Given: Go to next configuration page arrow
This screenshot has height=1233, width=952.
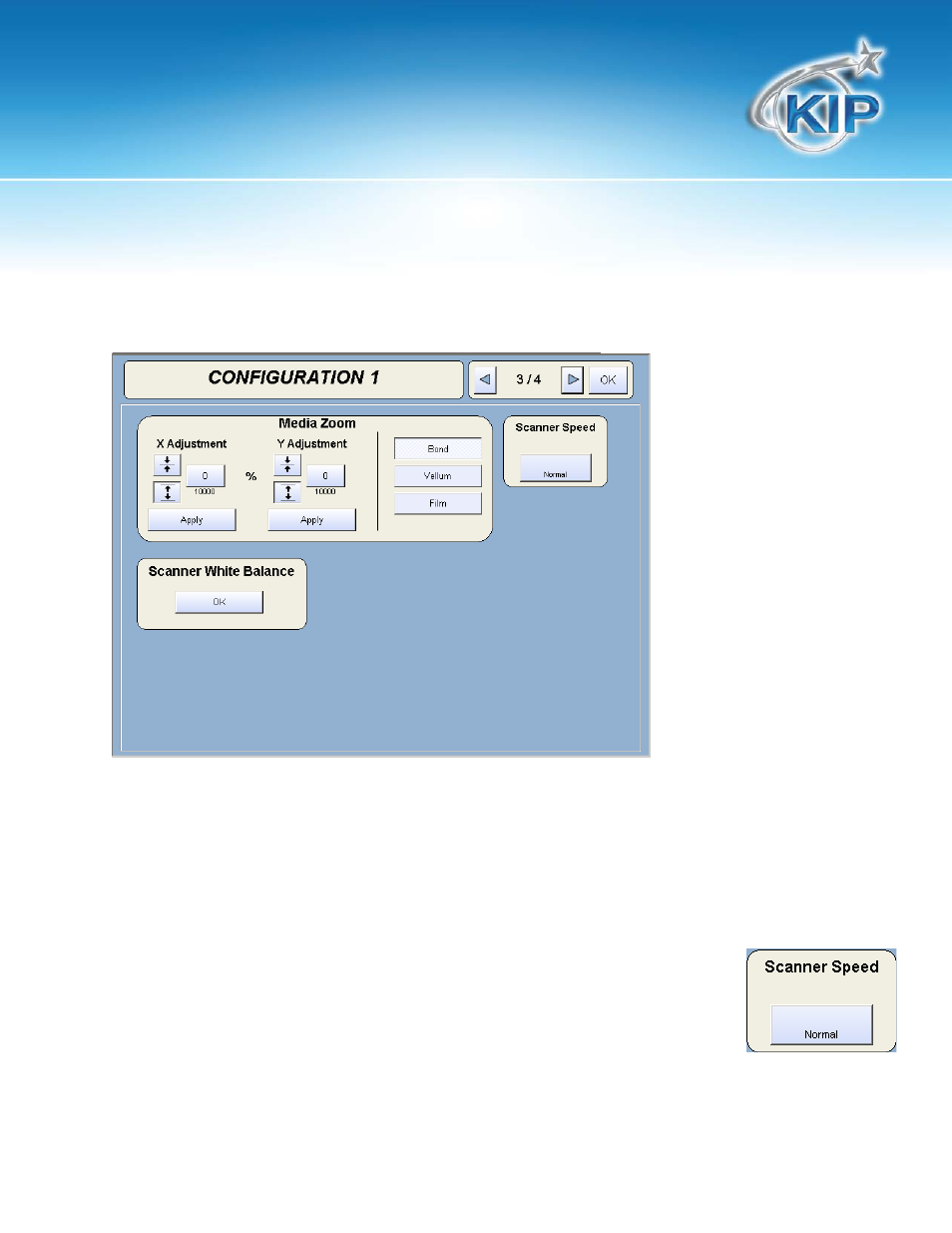Looking at the screenshot, I should [x=573, y=379].
